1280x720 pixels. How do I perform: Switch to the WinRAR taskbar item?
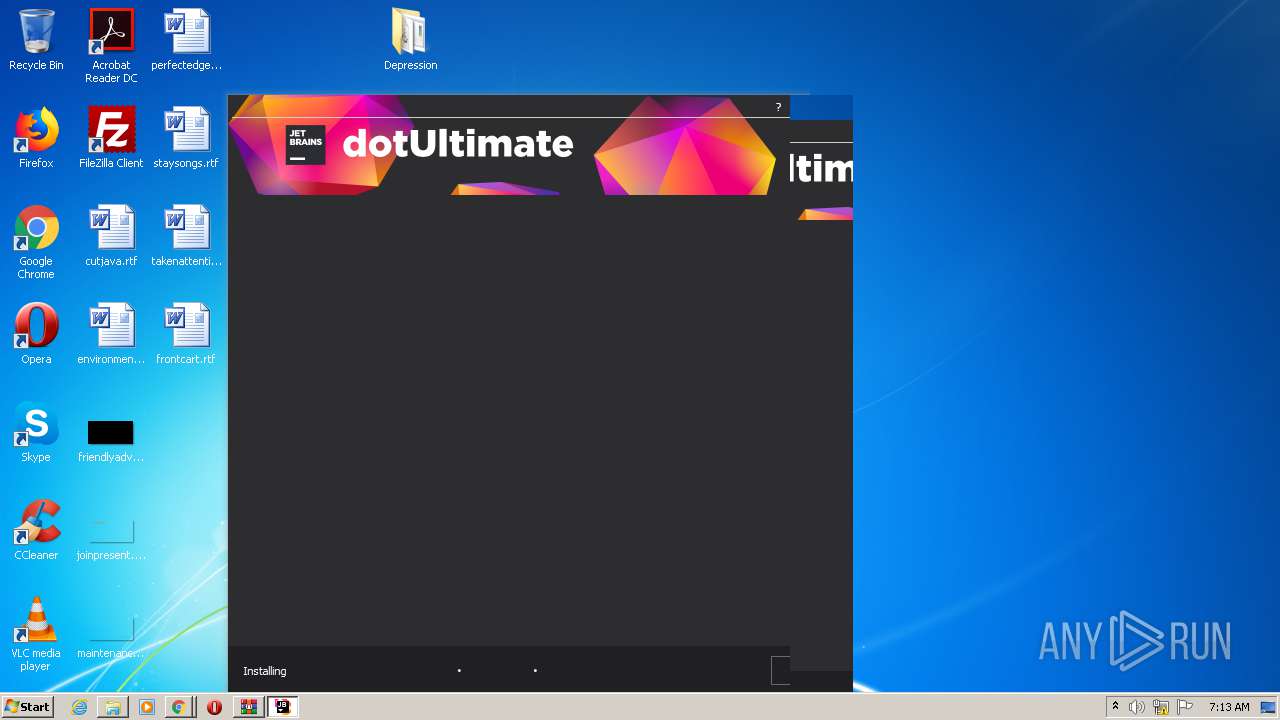(249, 707)
